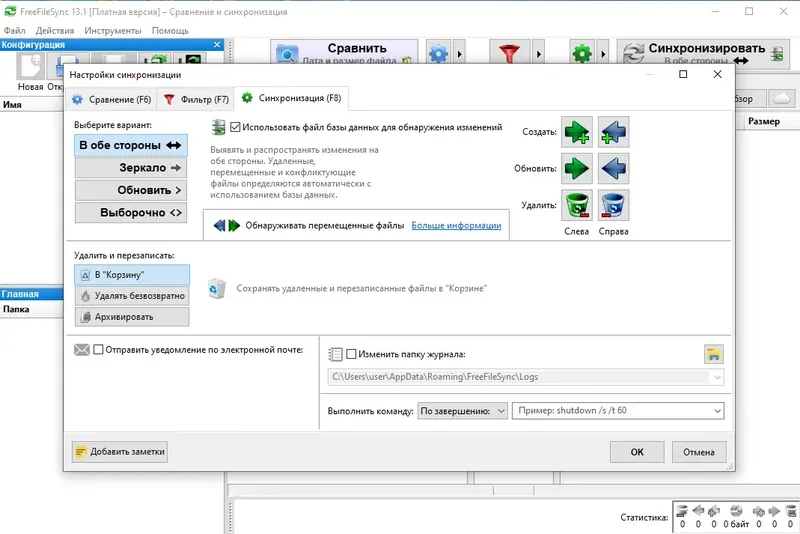The height and width of the screenshot is (534, 800).
Task: Select Зеркало sync variant
Action: [131, 168]
